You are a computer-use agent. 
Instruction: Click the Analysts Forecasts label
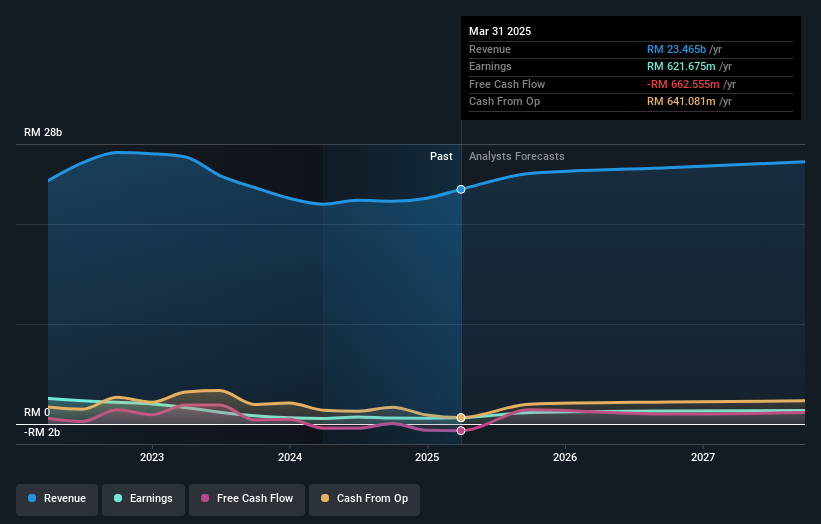[x=517, y=157]
